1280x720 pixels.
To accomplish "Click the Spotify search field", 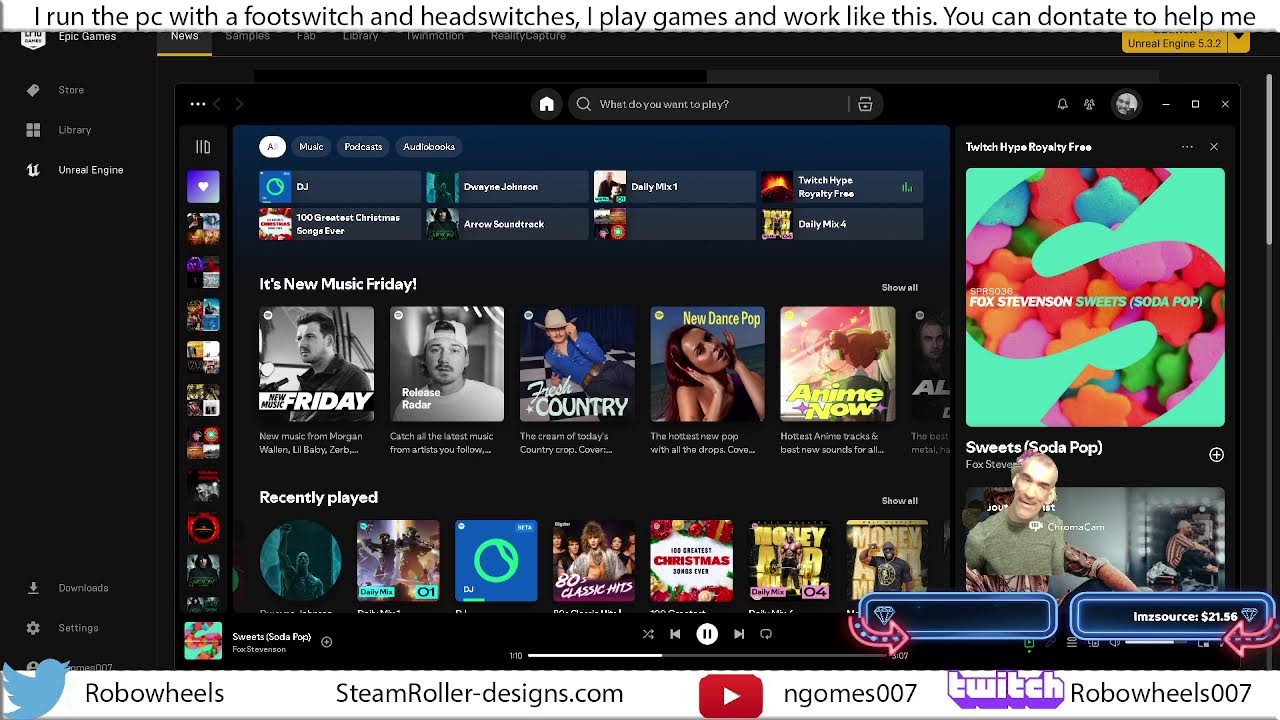I will click(710, 104).
